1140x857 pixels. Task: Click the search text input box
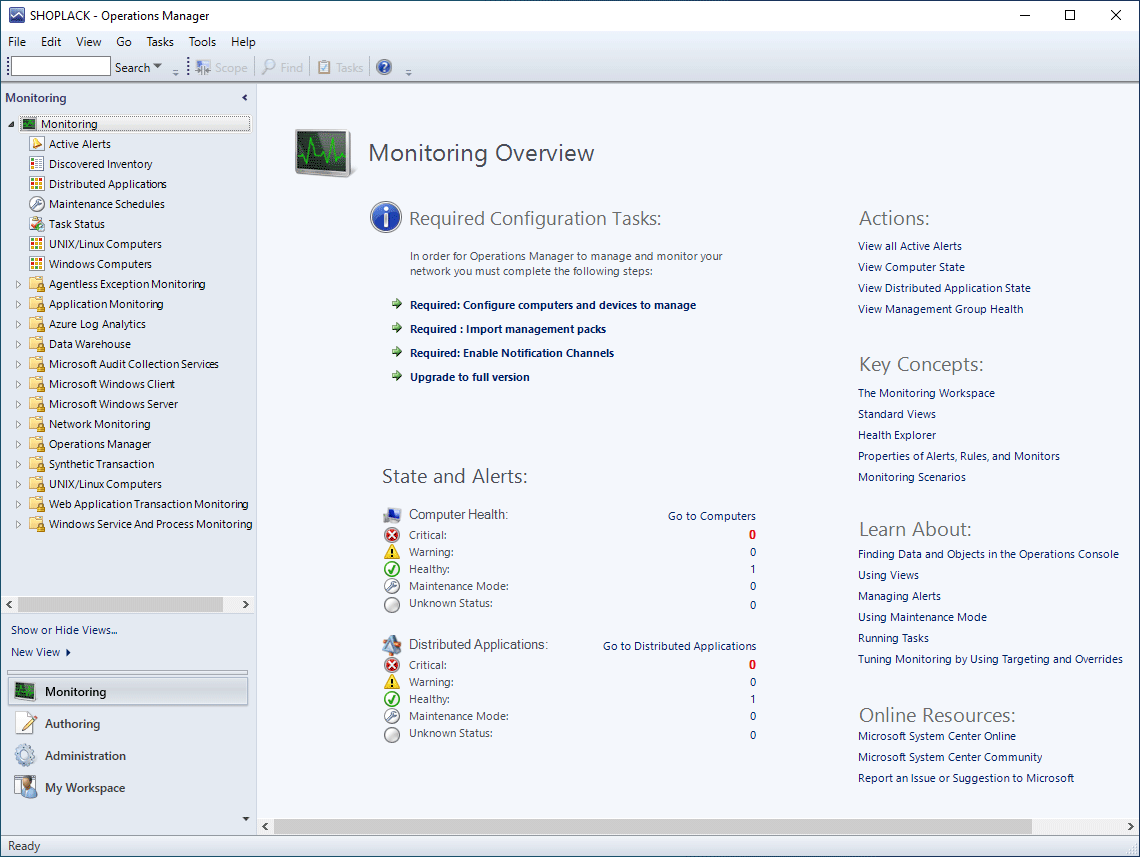tap(61, 67)
